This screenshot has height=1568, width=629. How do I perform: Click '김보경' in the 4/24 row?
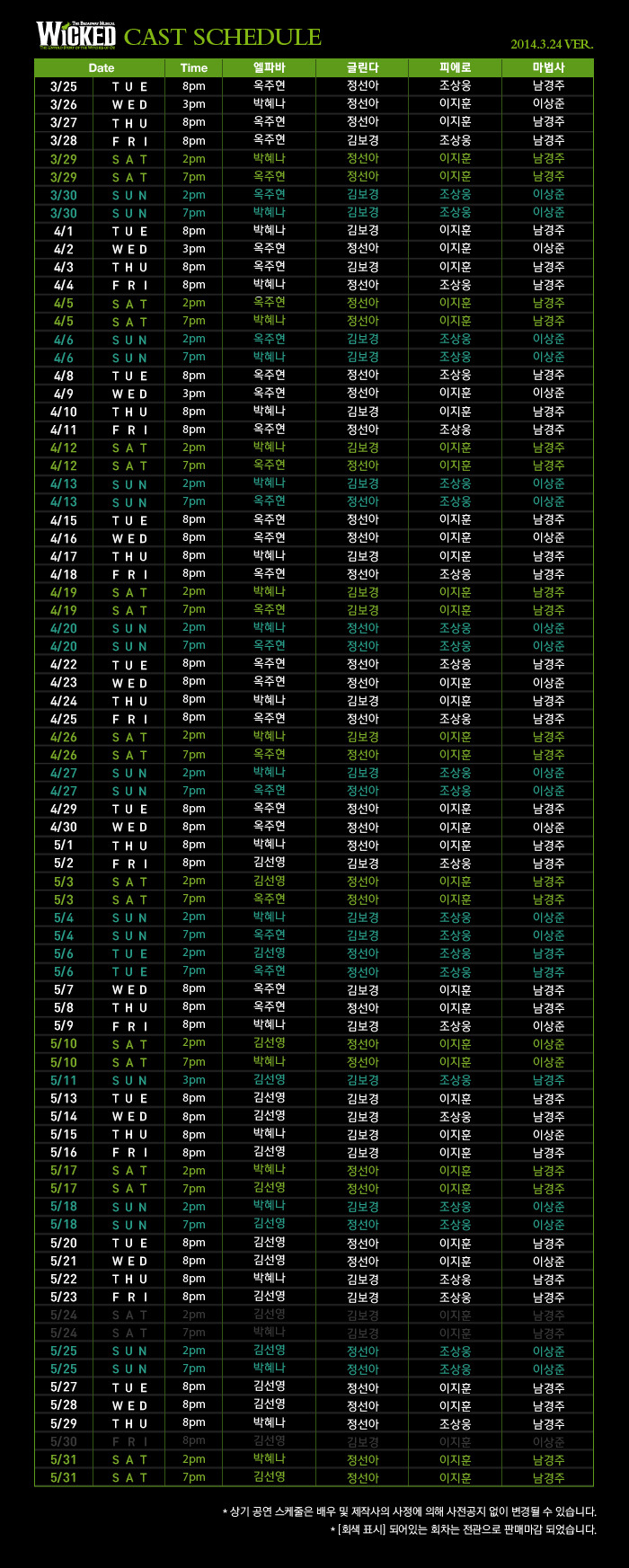pos(362,700)
